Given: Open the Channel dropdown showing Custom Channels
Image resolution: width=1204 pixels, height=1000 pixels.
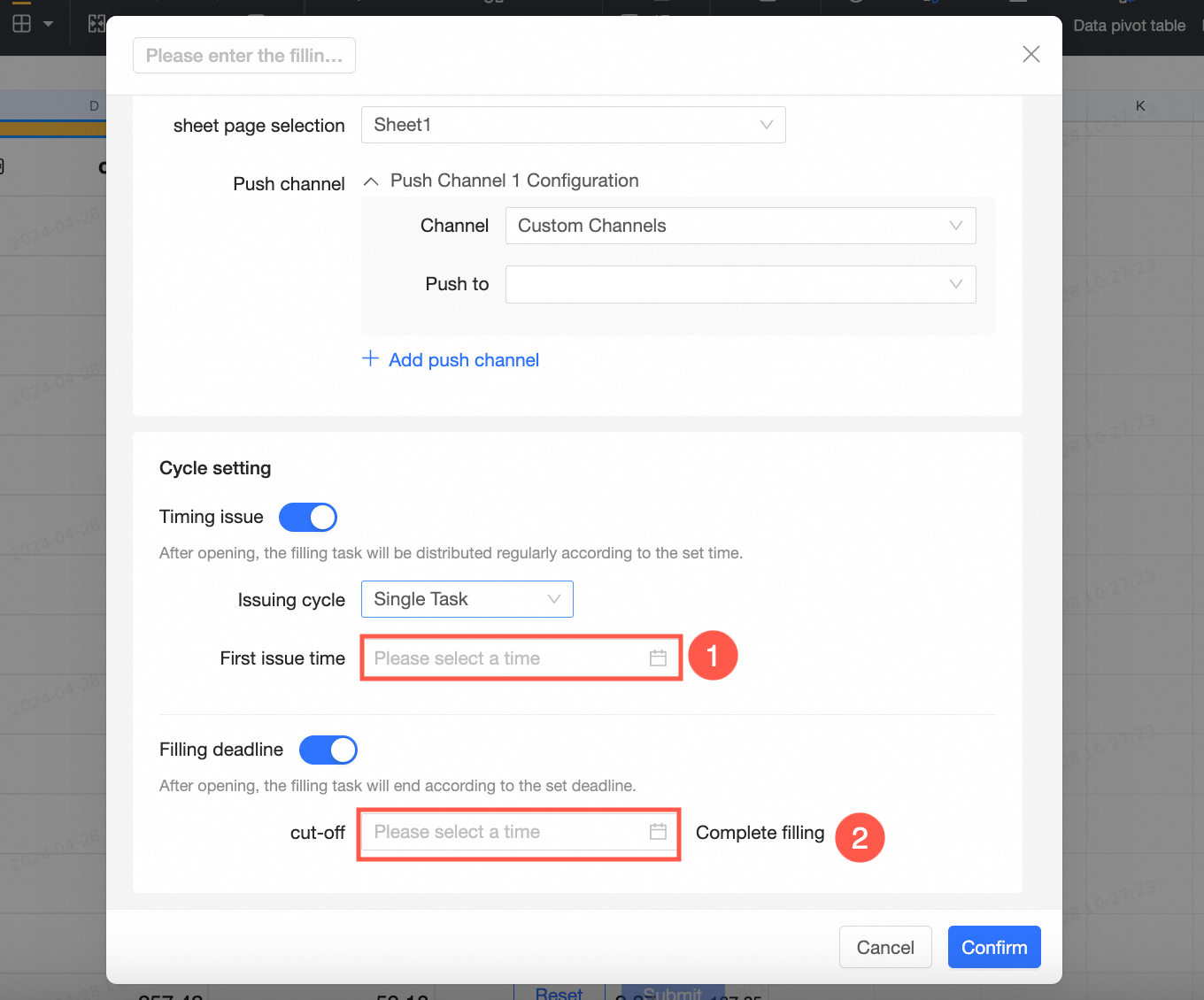Looking at the screenshot, I should click(x=740, y=226).
